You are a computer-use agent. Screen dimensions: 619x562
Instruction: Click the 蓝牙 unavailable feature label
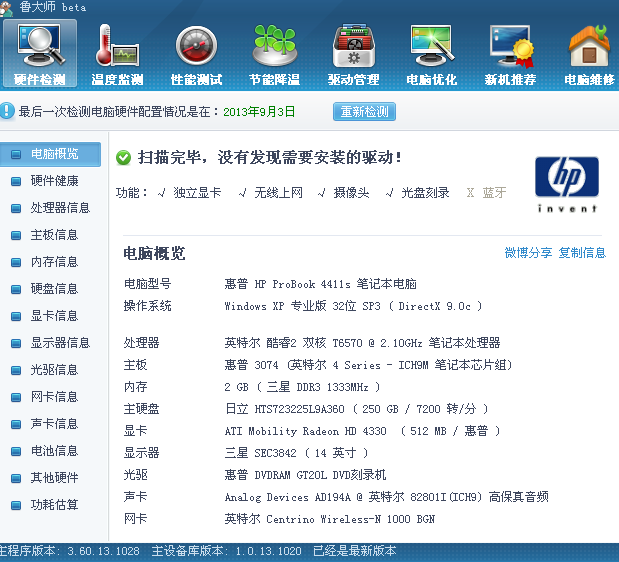pos(494,193)
